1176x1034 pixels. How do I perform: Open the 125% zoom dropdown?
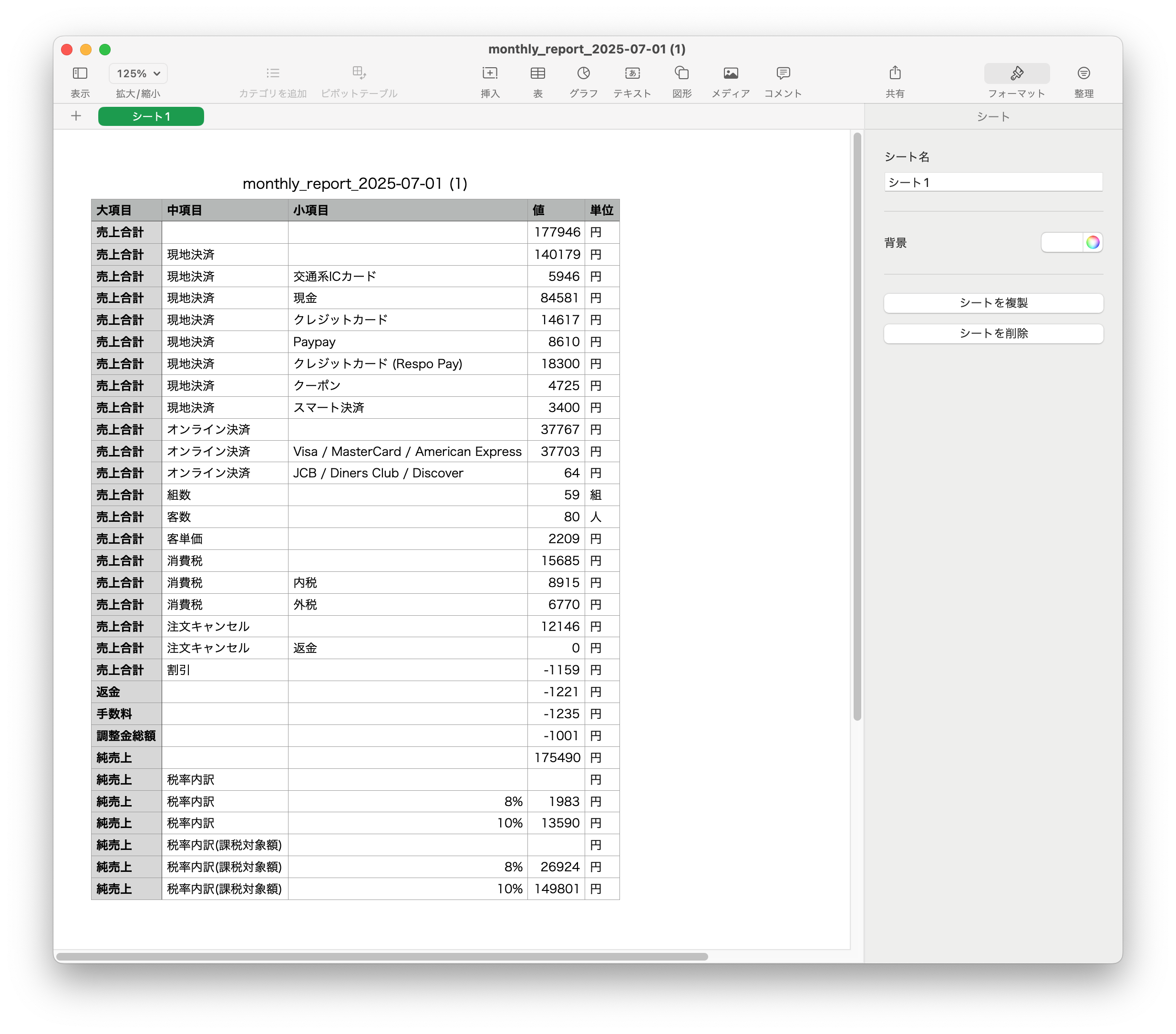coord(138,73)
